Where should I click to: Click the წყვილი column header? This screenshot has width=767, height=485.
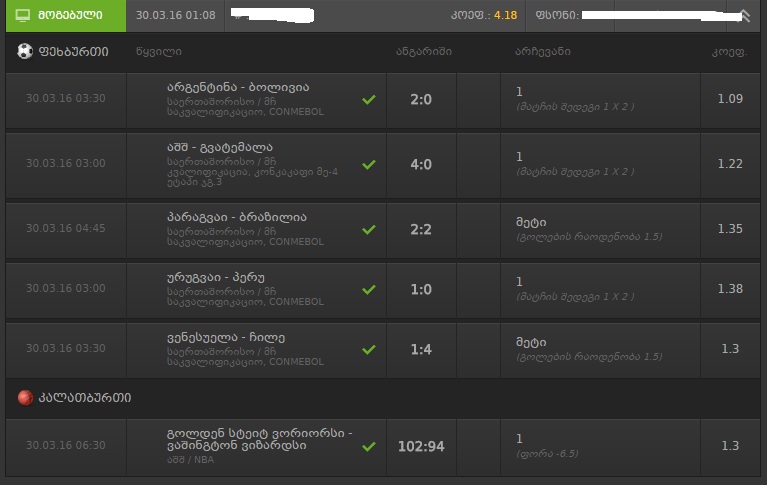pos(159,51)
